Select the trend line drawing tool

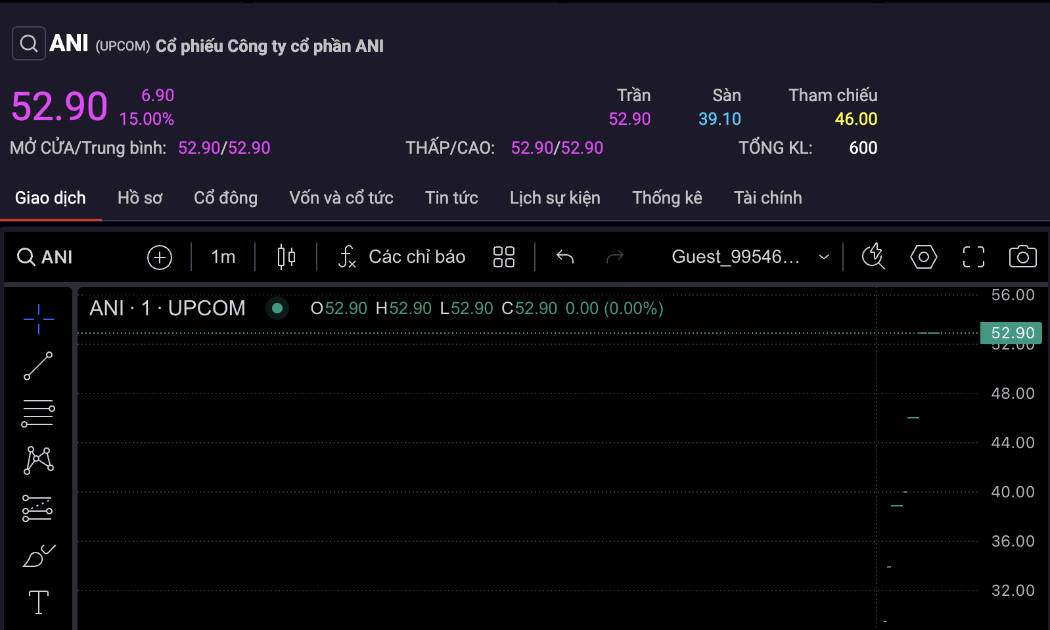[38, 366]
